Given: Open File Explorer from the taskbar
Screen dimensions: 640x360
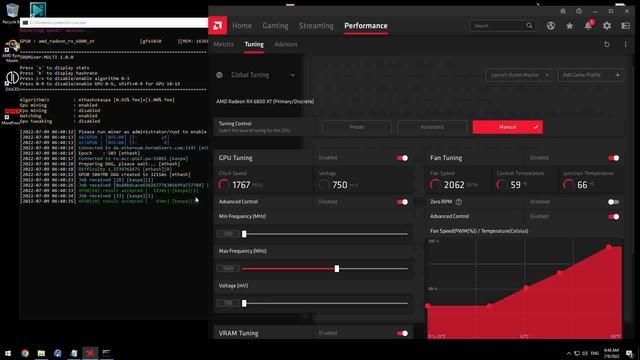Looking at the screenshot, I should click(41, 353).
